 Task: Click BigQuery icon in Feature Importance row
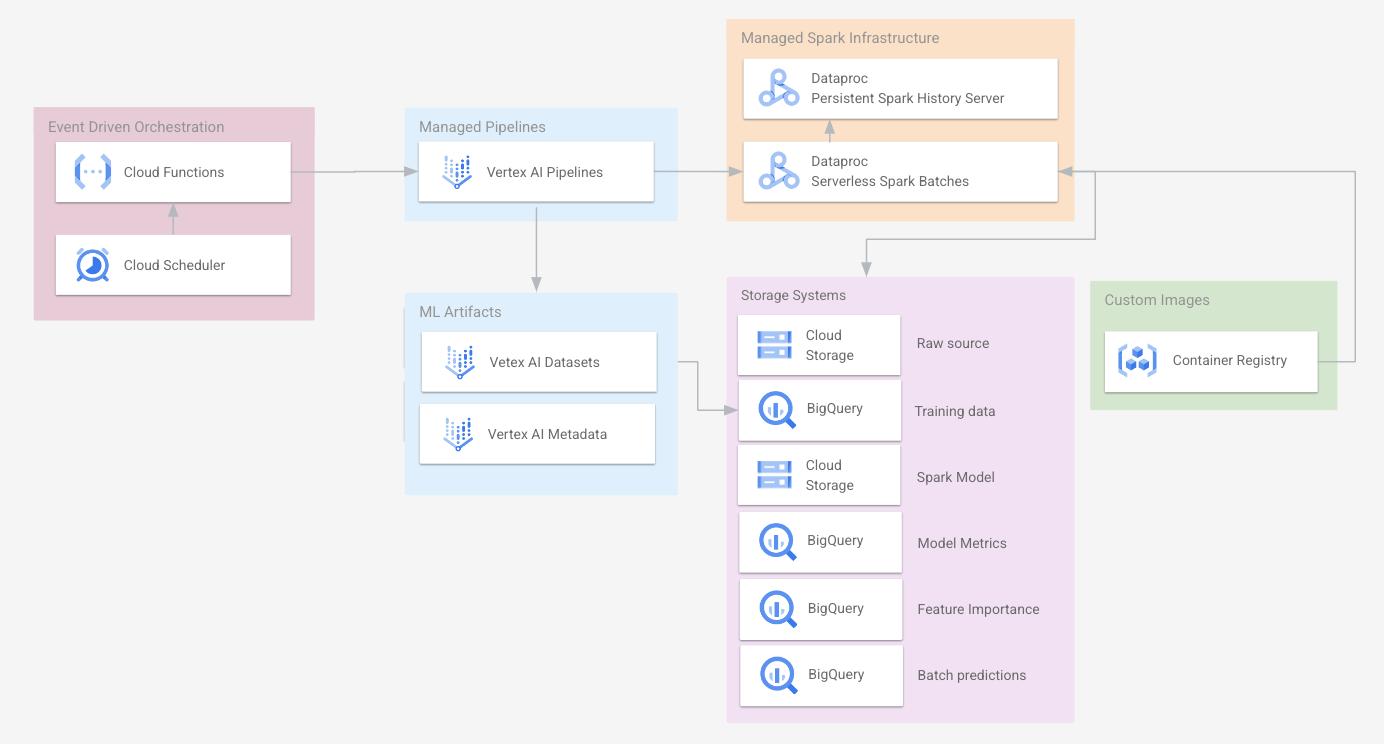[778, 609]
